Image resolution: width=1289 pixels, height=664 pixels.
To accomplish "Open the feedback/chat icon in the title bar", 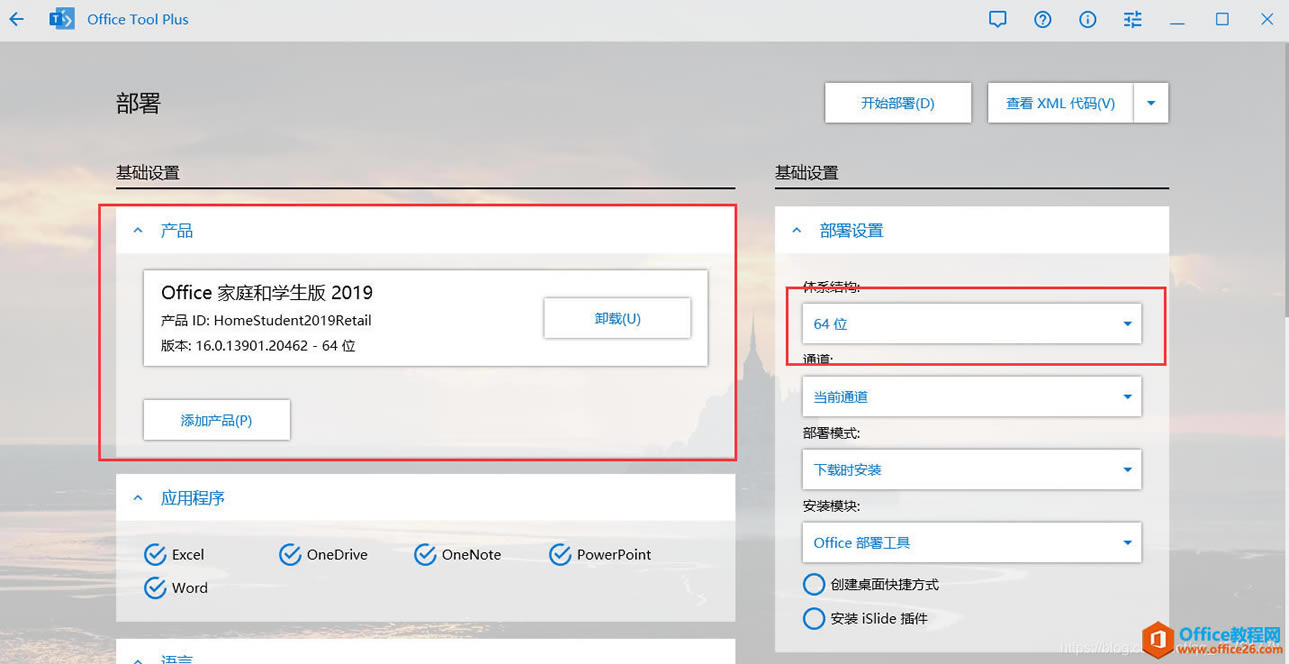I will 997,18.
